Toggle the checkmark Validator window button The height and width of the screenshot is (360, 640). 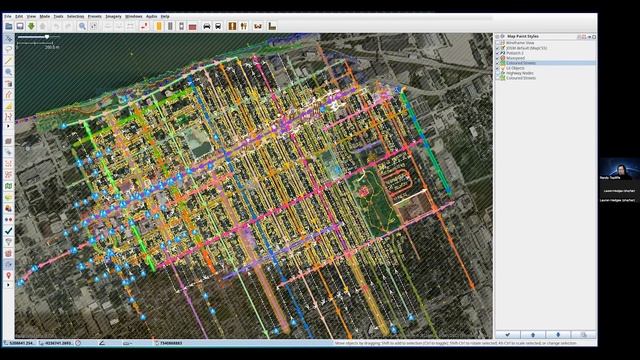click(x=8, y=231)
